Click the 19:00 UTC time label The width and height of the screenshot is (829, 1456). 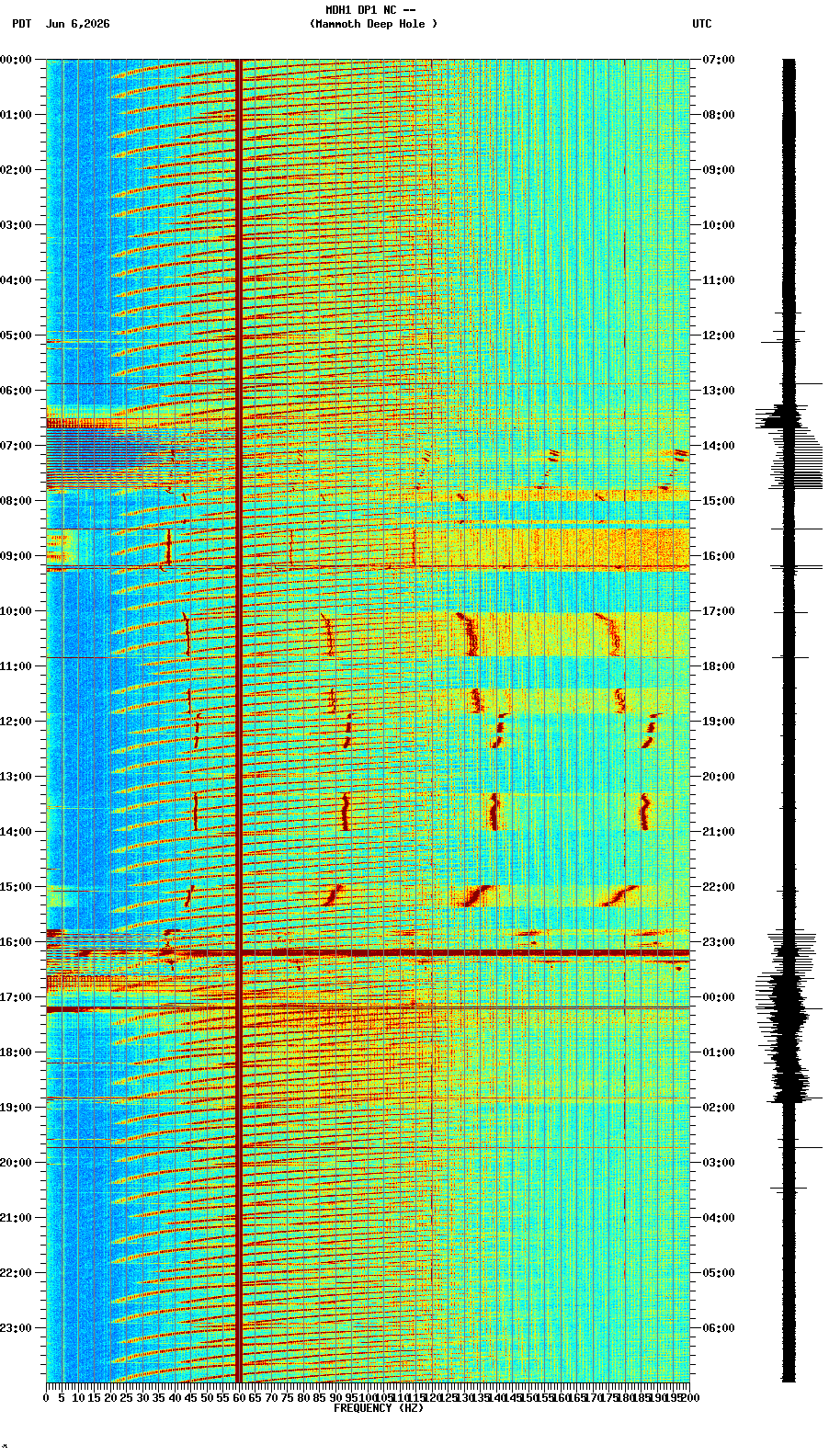[x=719, y=722]
